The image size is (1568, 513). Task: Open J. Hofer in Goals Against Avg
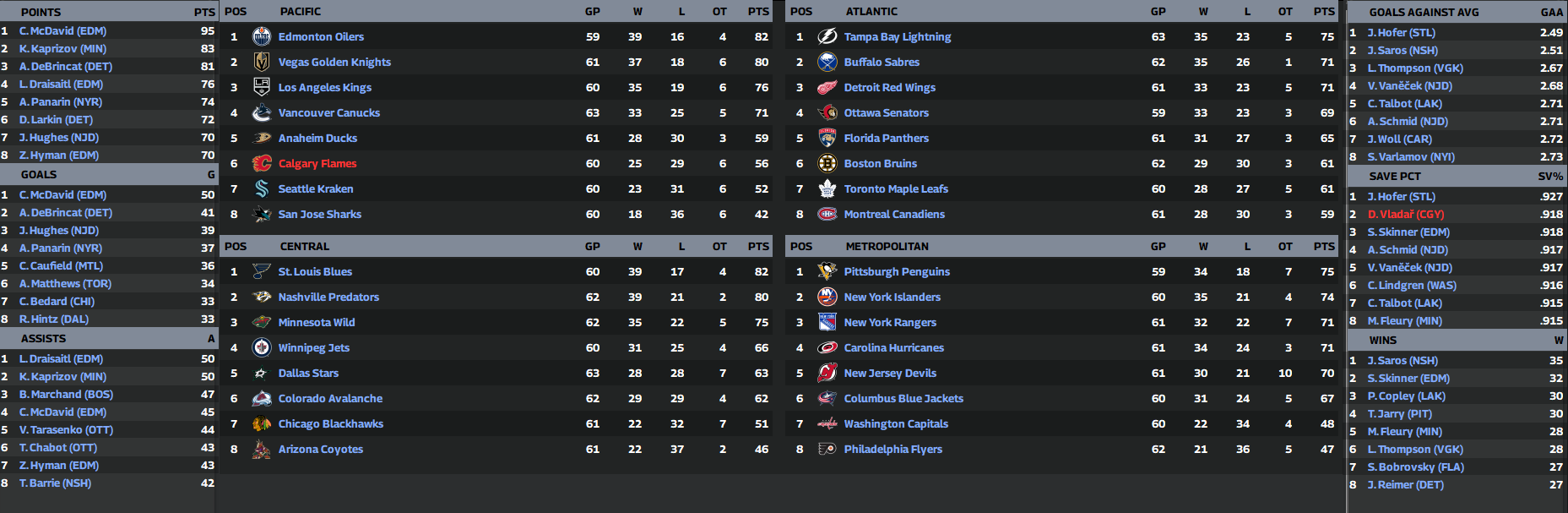[x=1401, y=33]
